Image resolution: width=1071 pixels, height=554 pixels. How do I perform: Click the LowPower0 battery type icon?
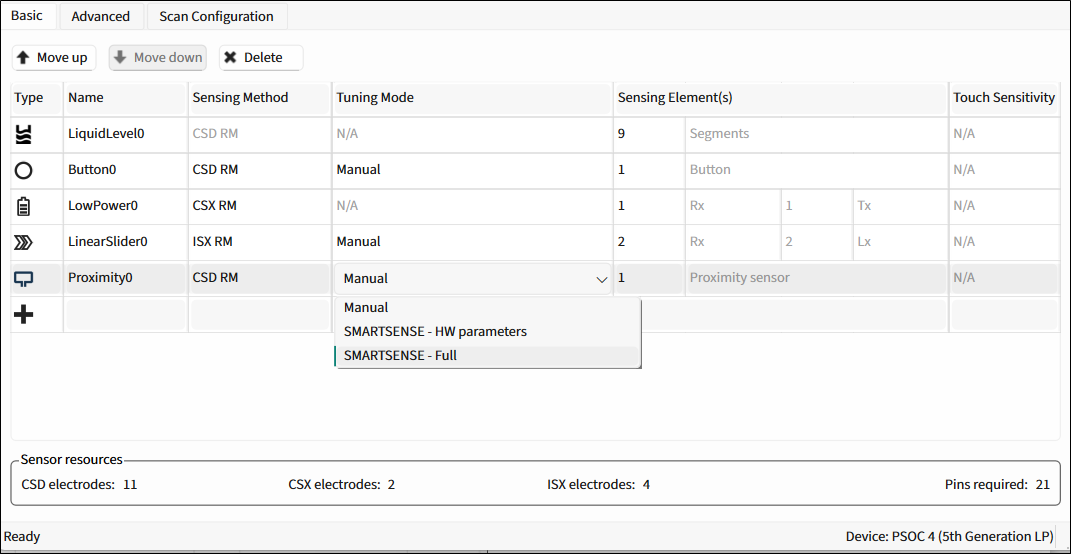click(x=24, y=206)
